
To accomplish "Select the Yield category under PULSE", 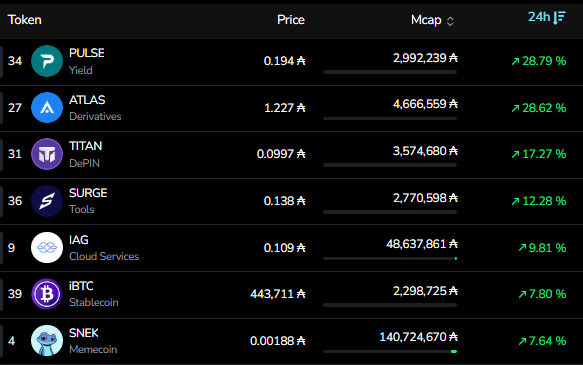I will [x=81, y=70].
